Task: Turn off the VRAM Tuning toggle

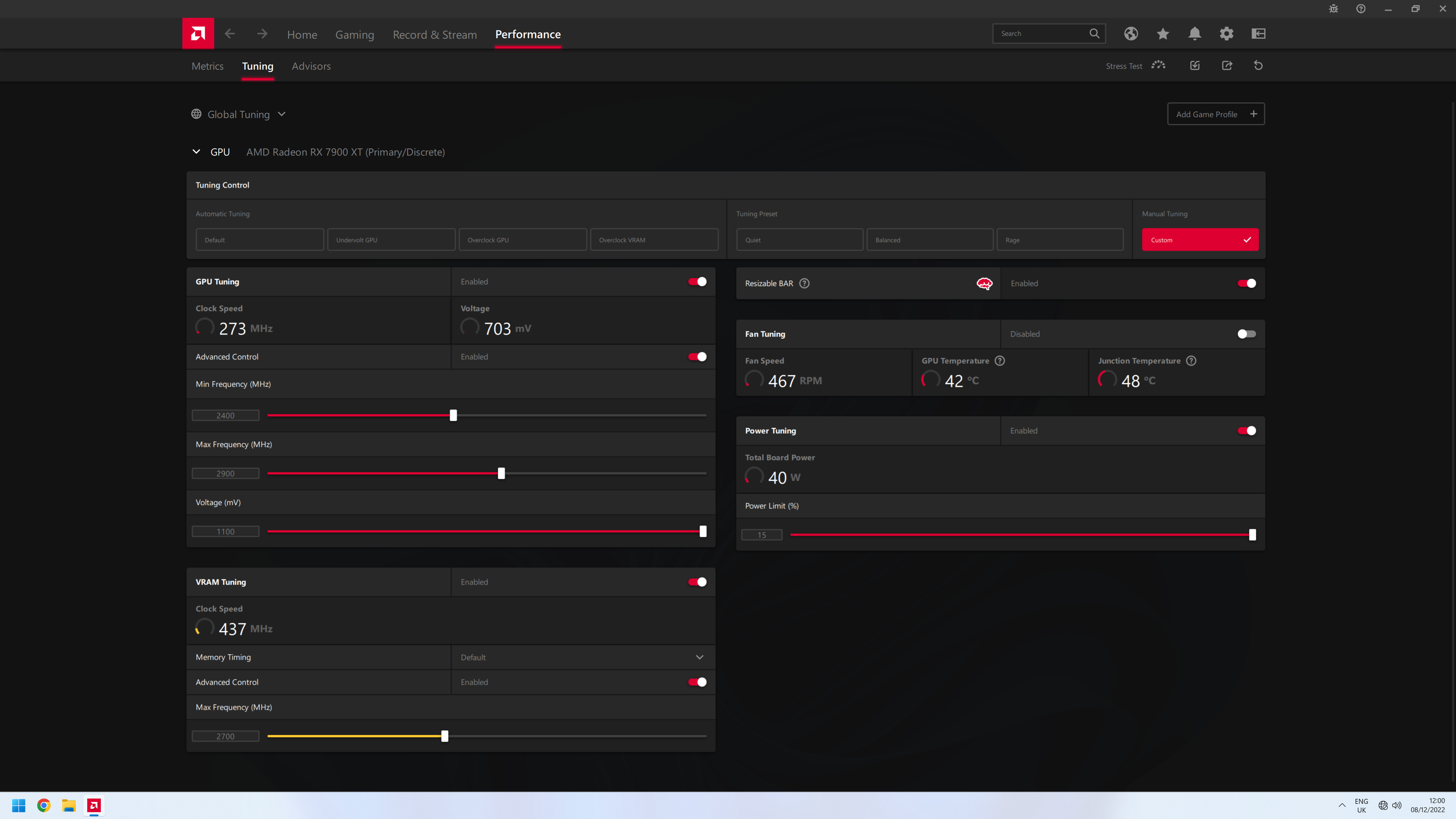Action: [x=697, y=582]
